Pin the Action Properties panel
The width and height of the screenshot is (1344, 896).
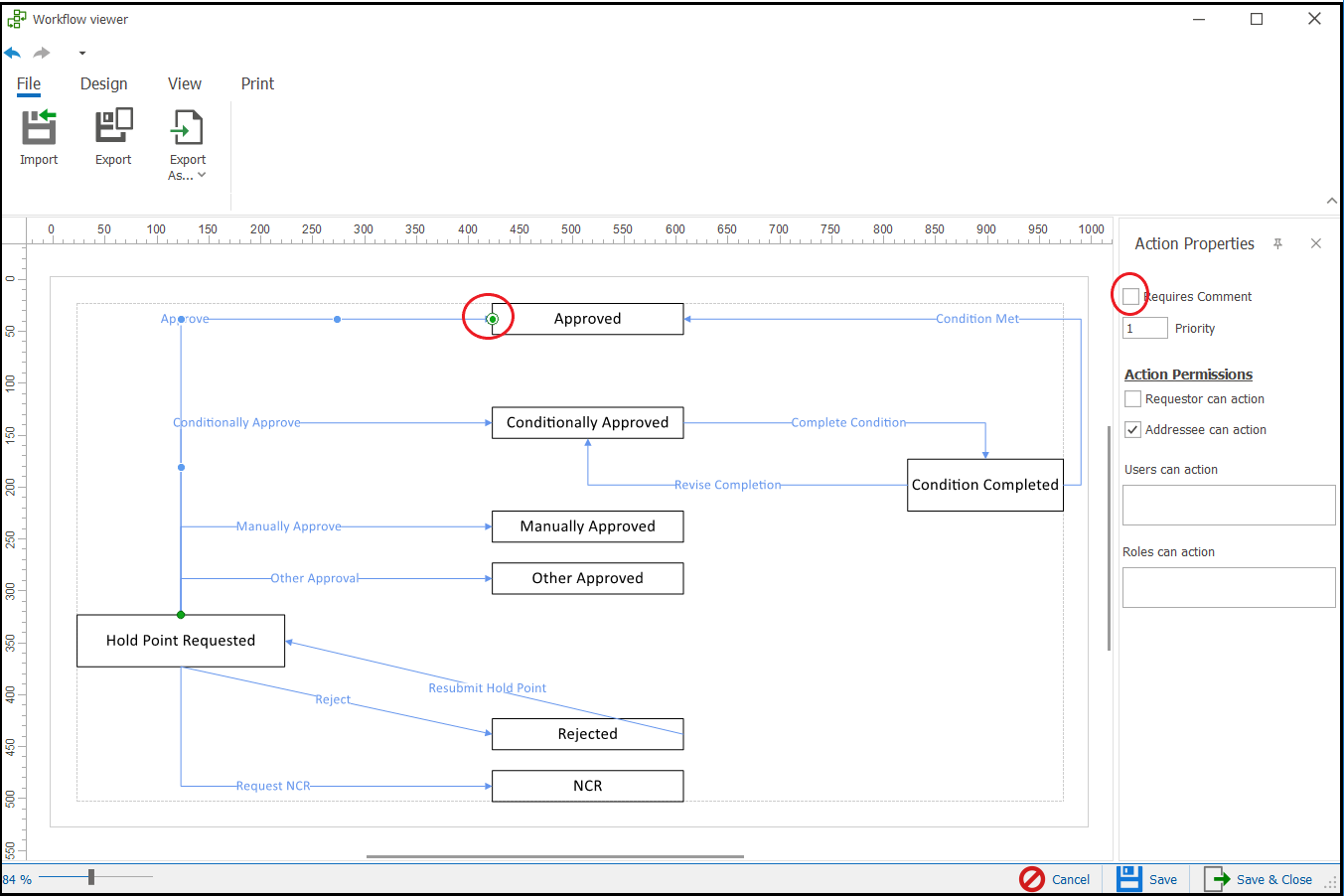(1277, 243)
